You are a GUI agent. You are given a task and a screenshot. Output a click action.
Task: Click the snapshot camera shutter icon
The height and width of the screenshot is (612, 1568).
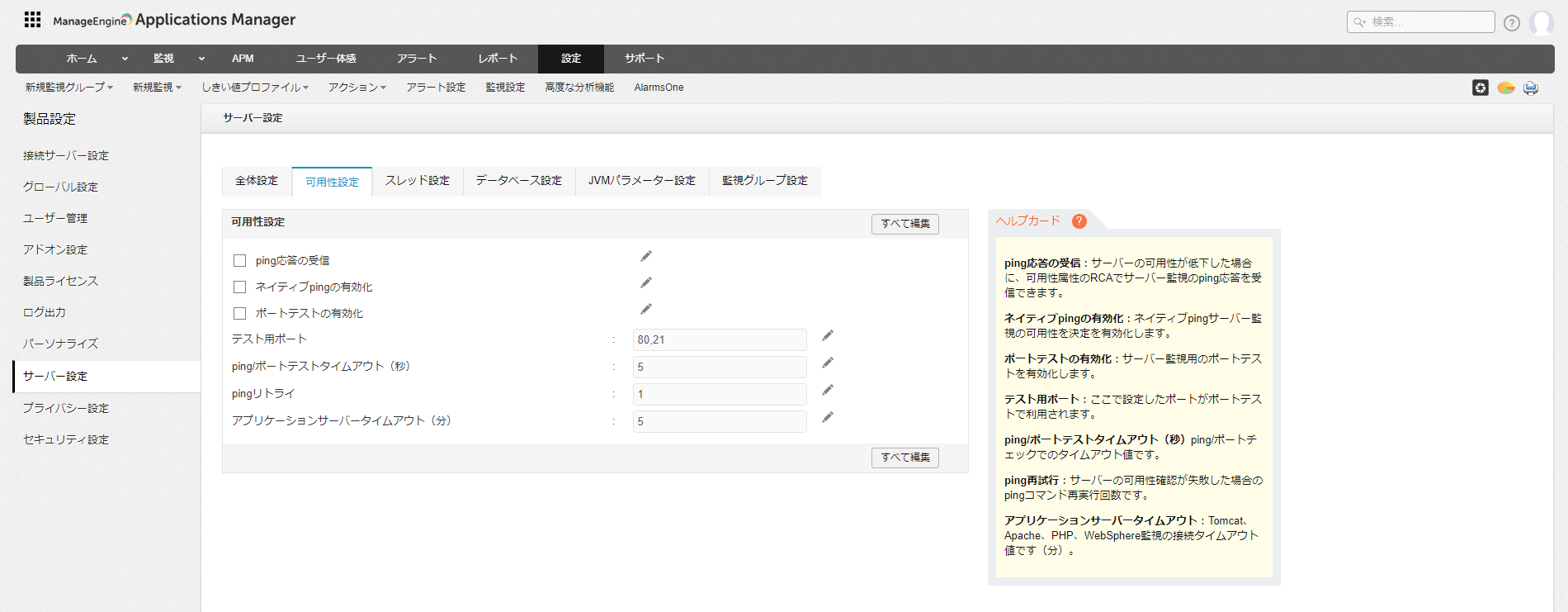click(1480, 88)
